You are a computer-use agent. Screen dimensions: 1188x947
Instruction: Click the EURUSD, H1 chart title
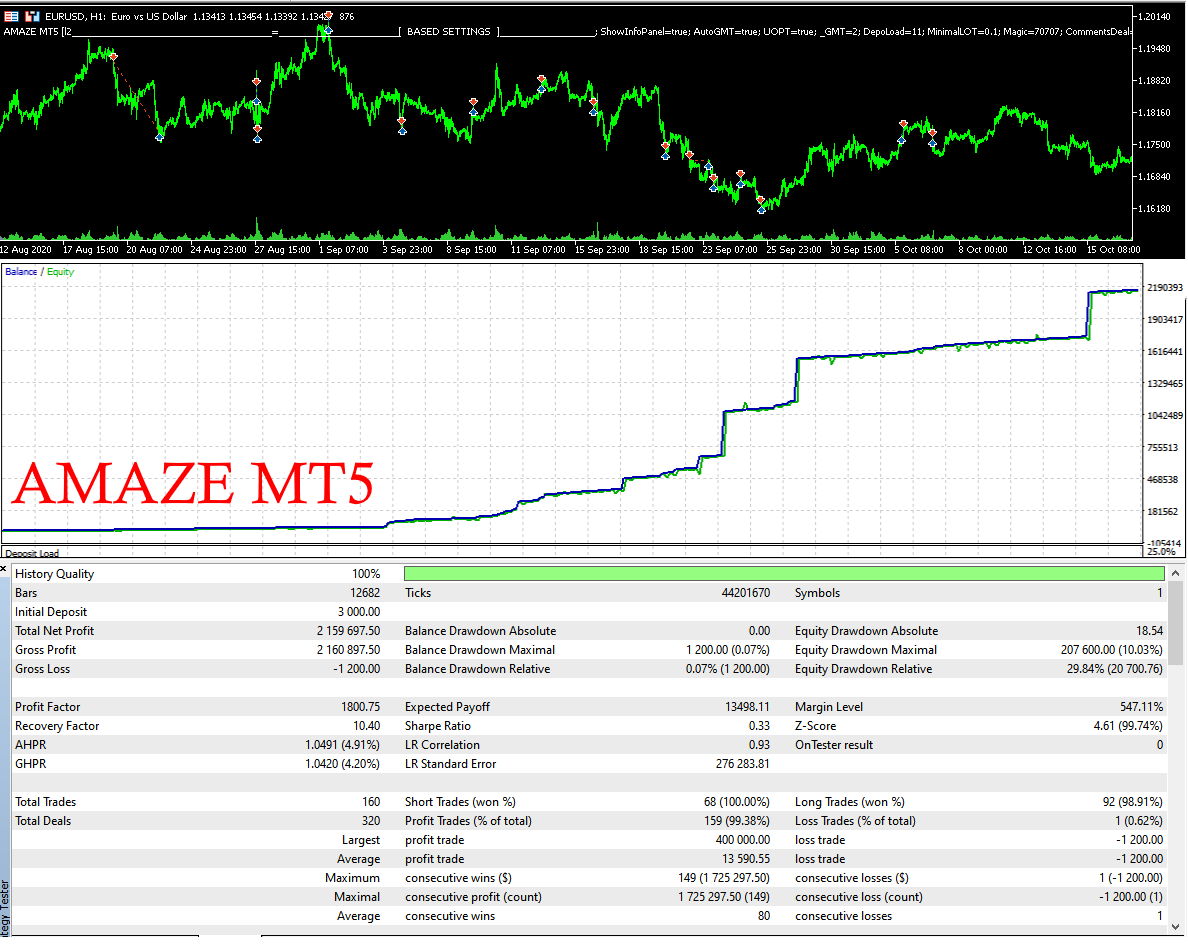pos(116,16)
